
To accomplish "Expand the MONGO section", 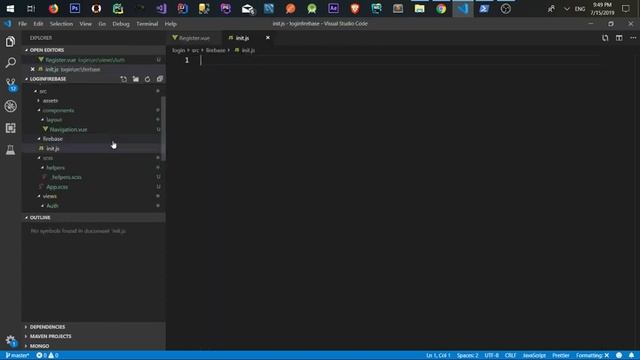I will coord(39,346).
